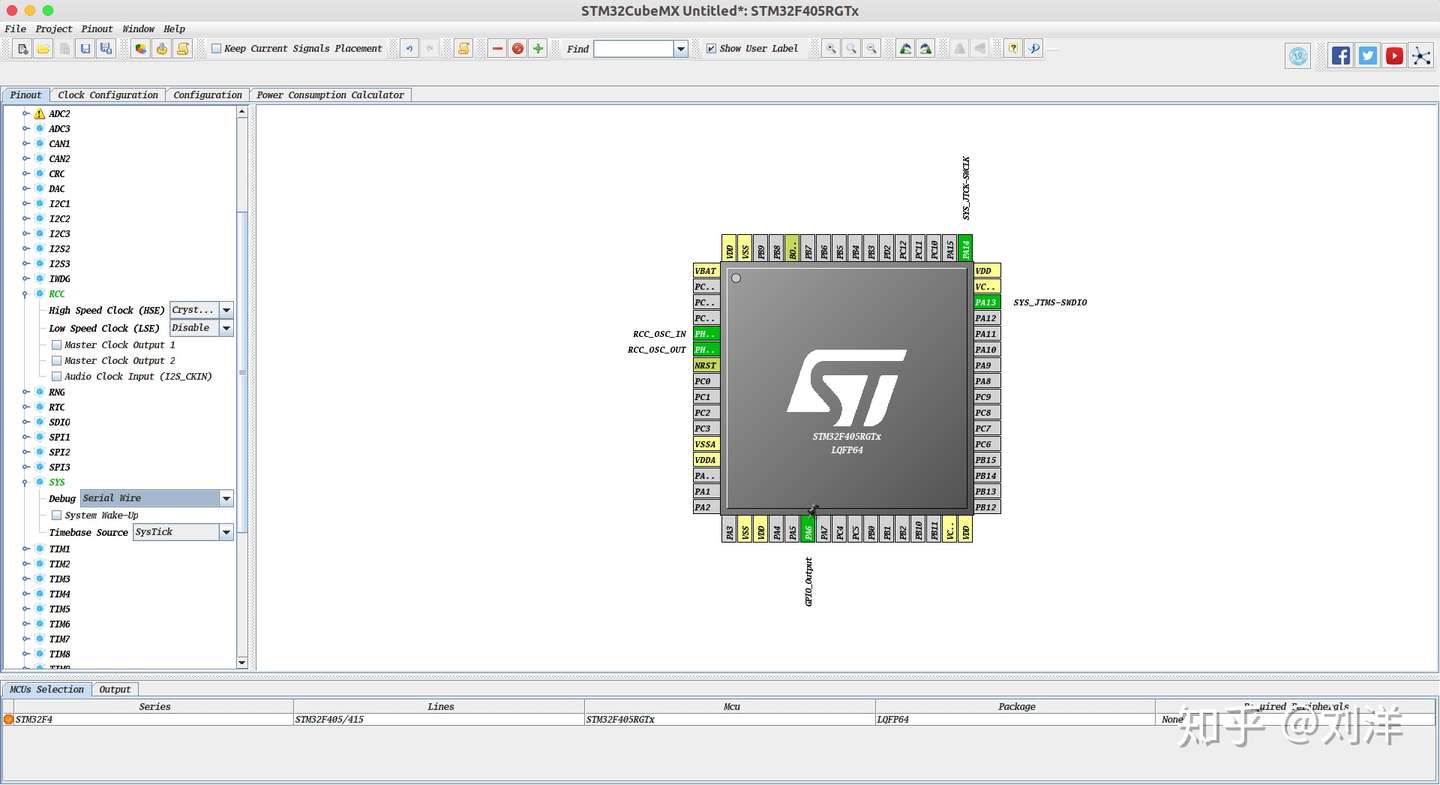Click the pinout scroll icon beside the Redo arrow
Image resolution: width=1440 pixels, height=785 pixels.
click(x=463, y=48)
